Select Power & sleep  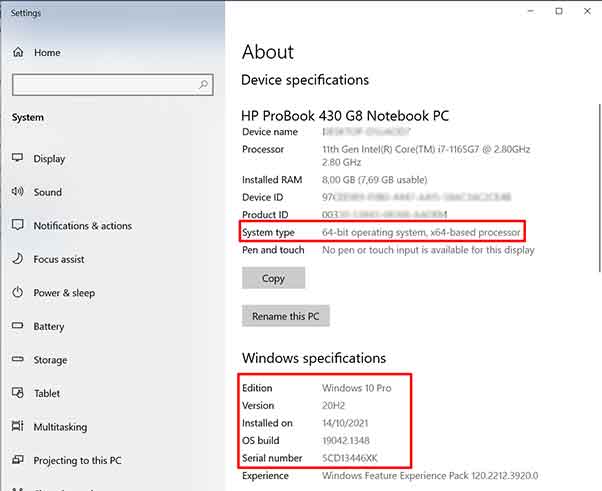(x=64, y=293)
